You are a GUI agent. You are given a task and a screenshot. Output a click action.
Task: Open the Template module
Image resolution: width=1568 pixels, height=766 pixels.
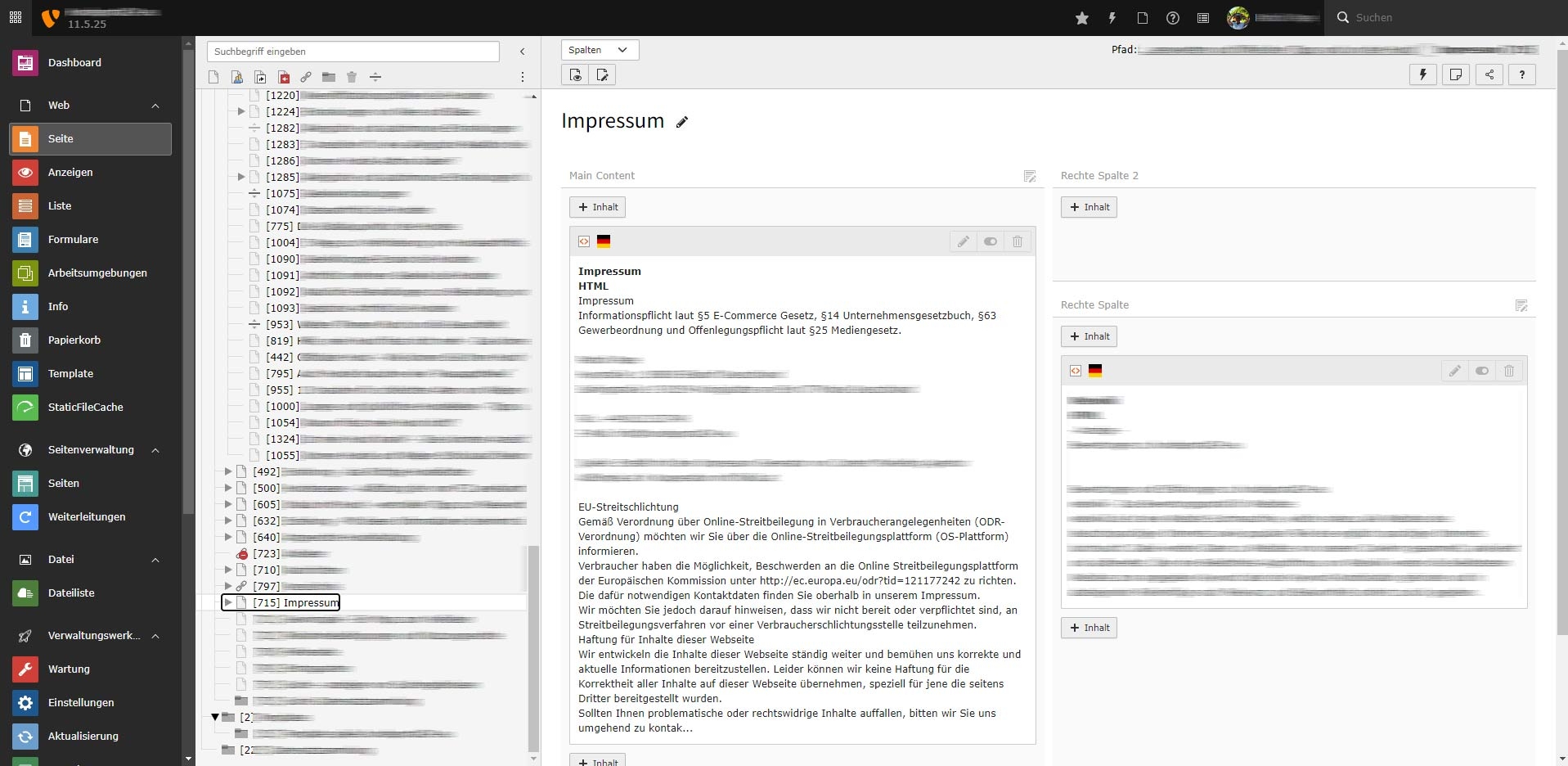pos(90,374)
